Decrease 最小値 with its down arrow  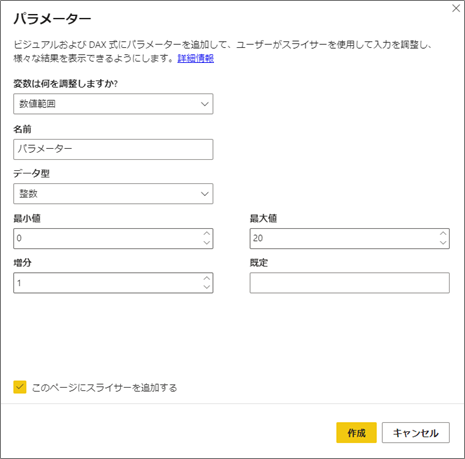207,243
